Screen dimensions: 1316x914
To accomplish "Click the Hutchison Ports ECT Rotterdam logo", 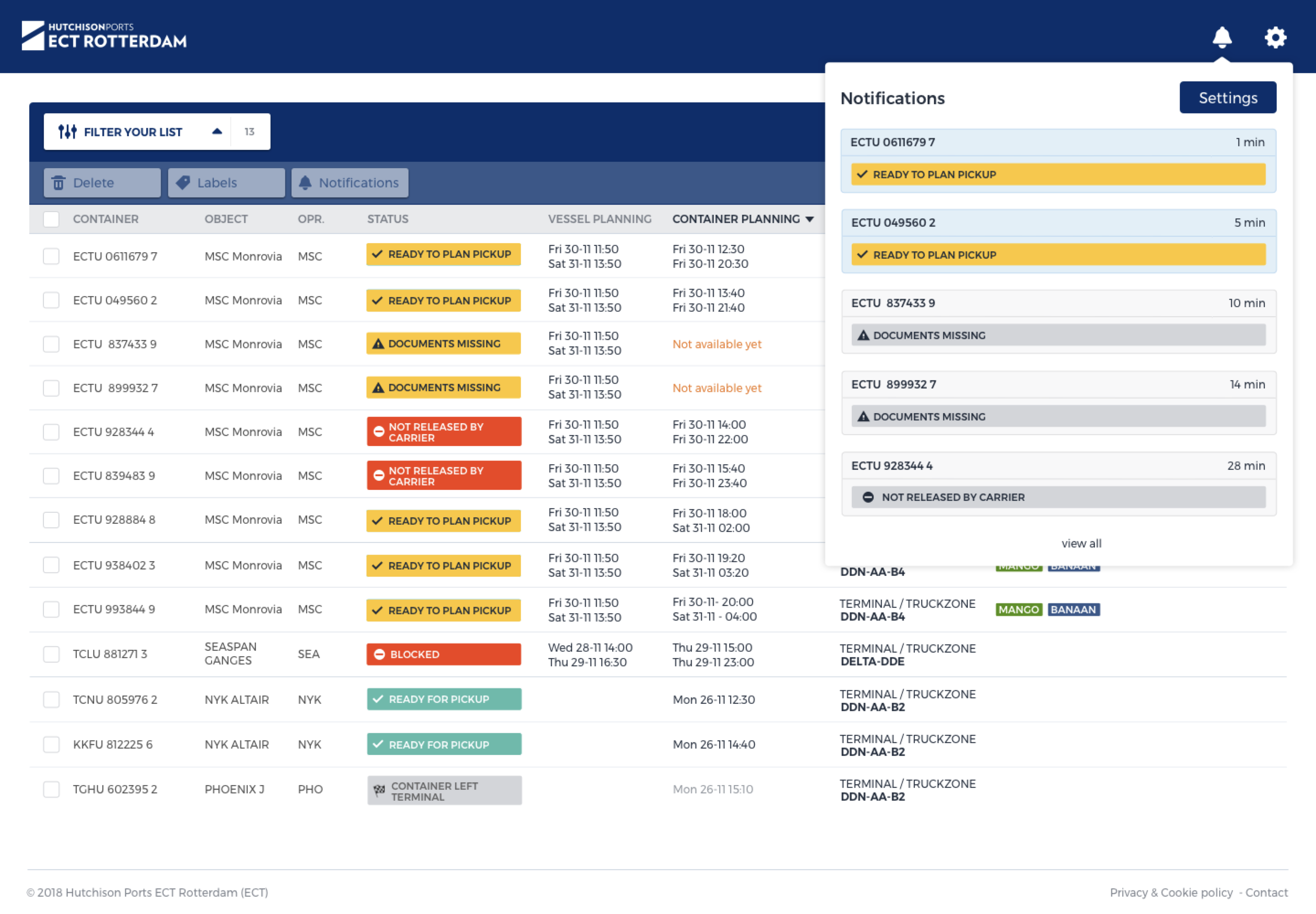I will [104, 36].
